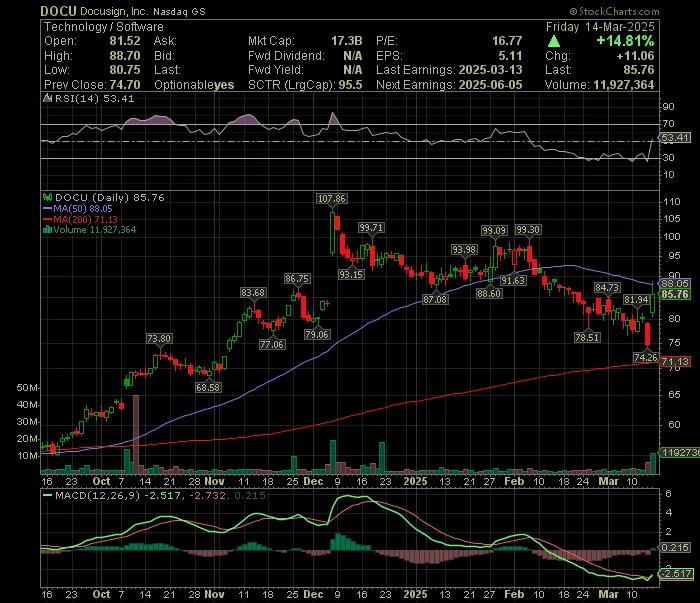Click the 86.75 price annotation
This screenshot has height=603, width=700.
click(x=297, y=279)
